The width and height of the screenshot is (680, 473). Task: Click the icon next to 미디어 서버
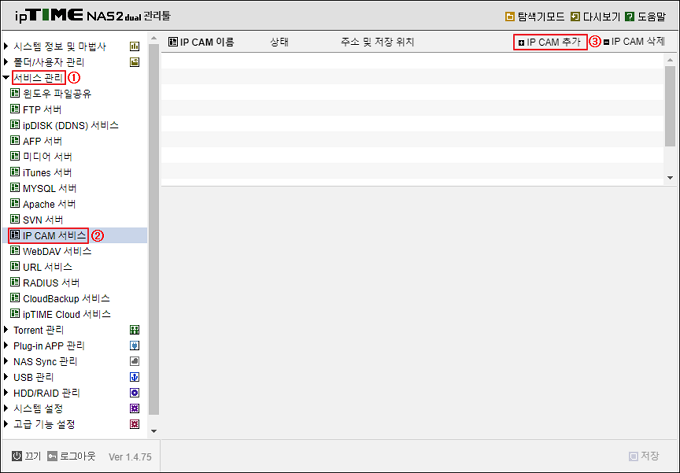click(15, 156)
